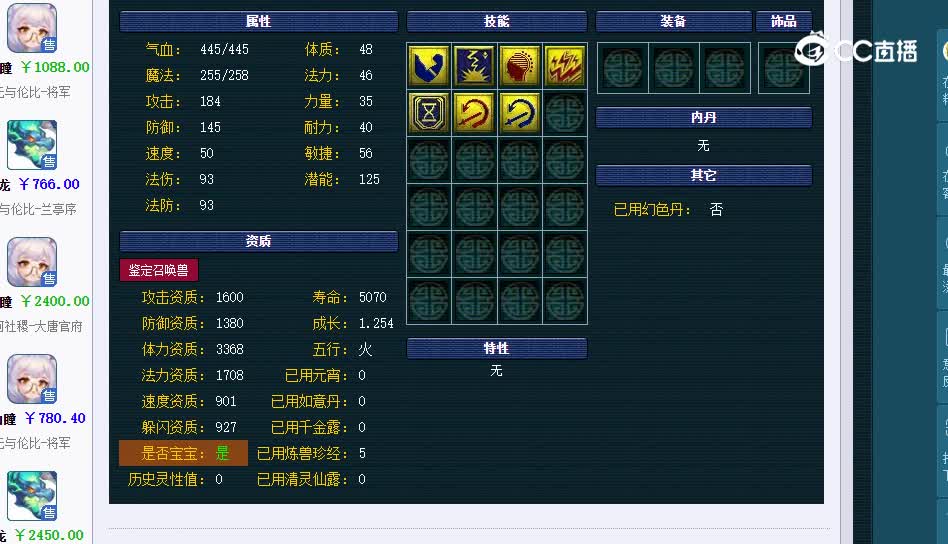Image resolution: width=948 pixels, height=544 pixels.
Task: Click the 是否宝宝 highlighted row
Action: [x=183, y=453]
